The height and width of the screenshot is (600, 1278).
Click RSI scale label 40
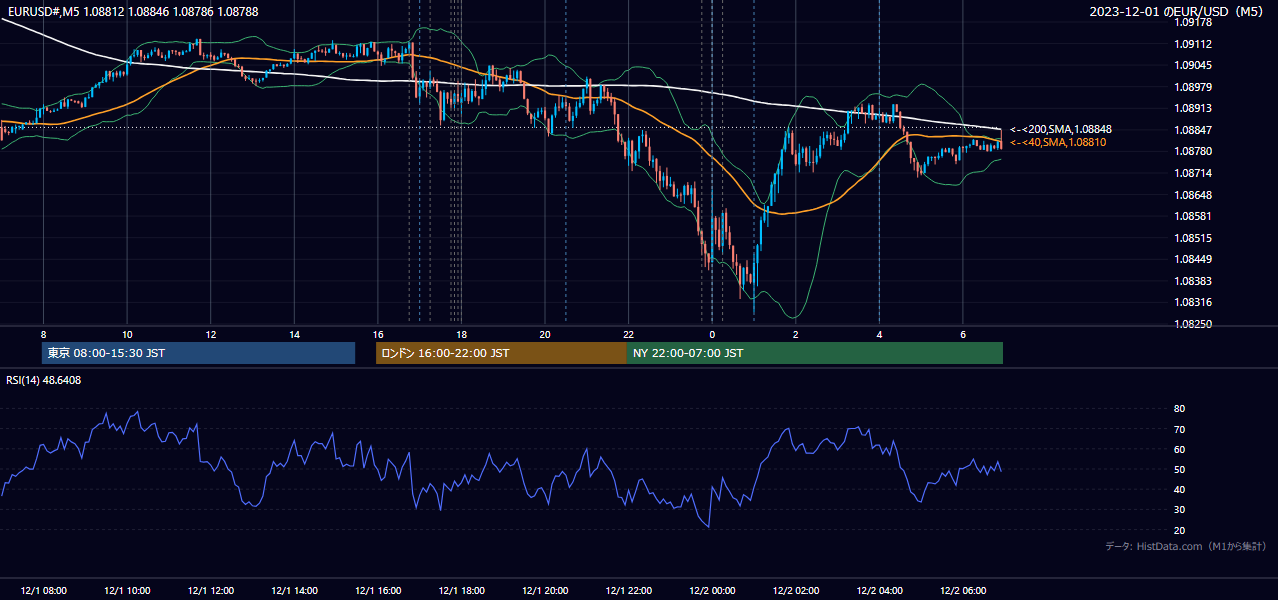coord(1179,489)
